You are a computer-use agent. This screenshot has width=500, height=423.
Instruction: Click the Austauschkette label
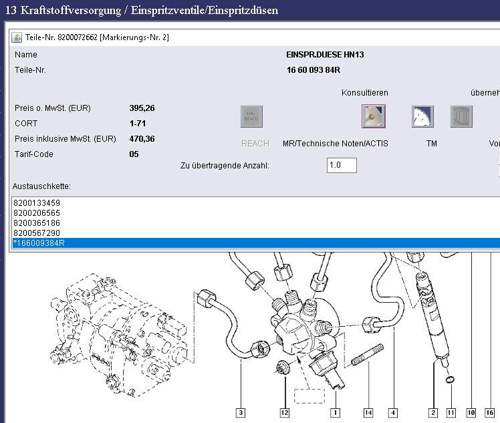tap(42, 186)
